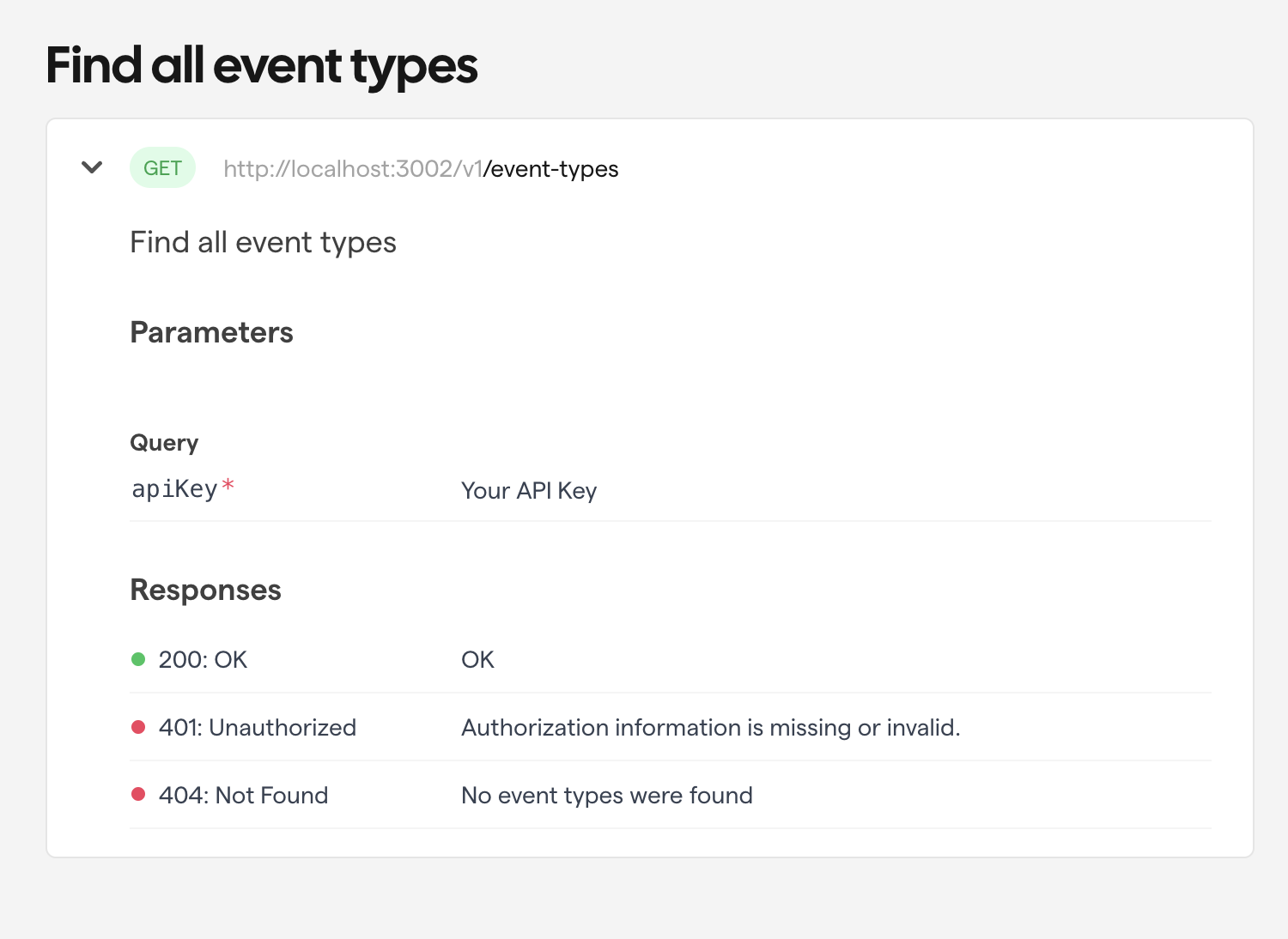Click the red dot for 404 response
This screenshot has width=1288, height=939.
[138, 795]
